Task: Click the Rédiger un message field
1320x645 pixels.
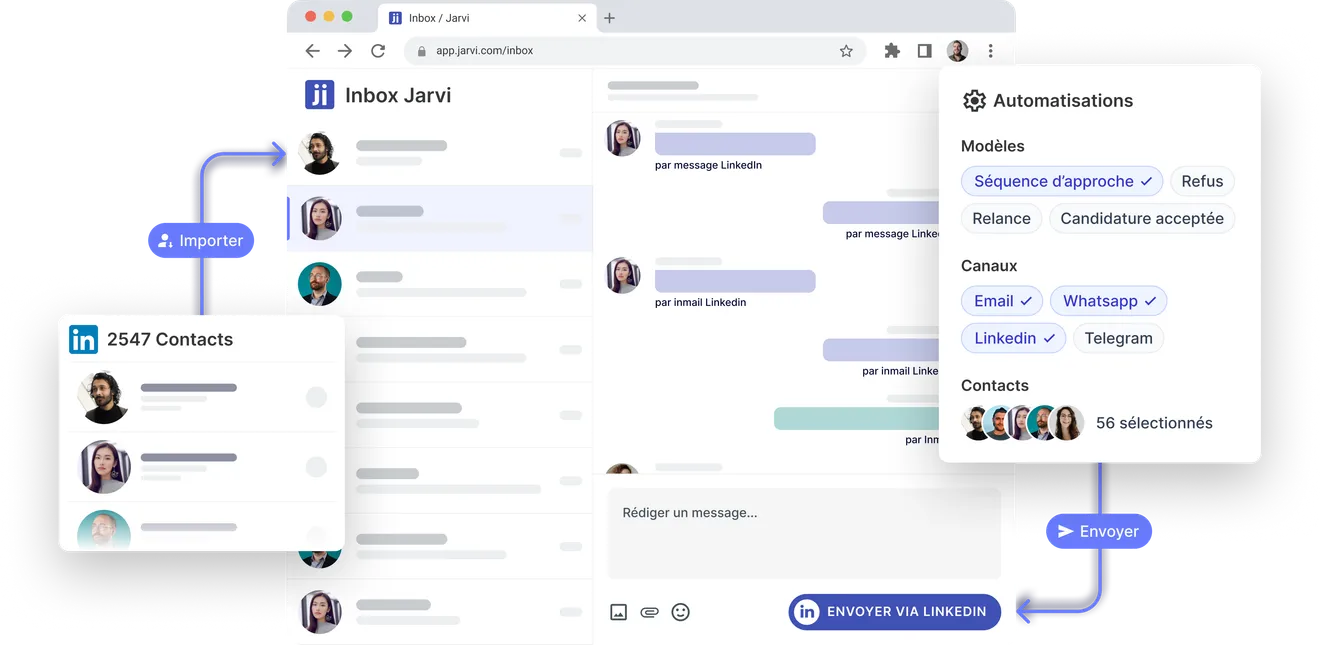Action: tap(803, 533)
